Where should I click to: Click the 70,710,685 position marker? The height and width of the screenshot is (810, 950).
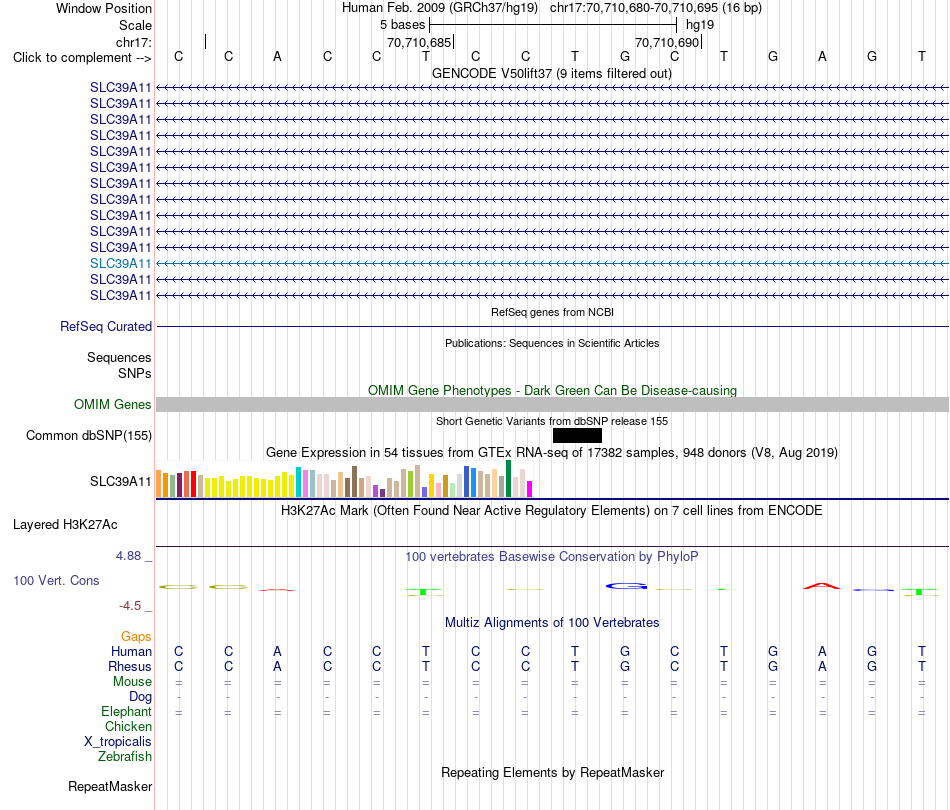pos(419,42)
